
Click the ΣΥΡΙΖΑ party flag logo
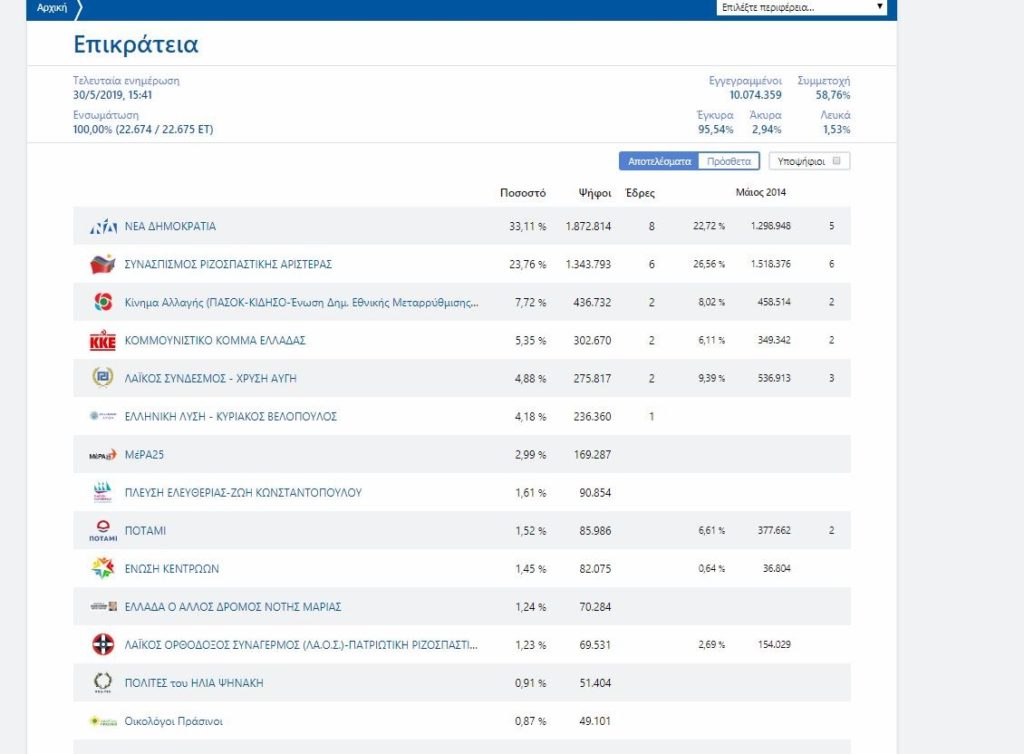[103, 265]
